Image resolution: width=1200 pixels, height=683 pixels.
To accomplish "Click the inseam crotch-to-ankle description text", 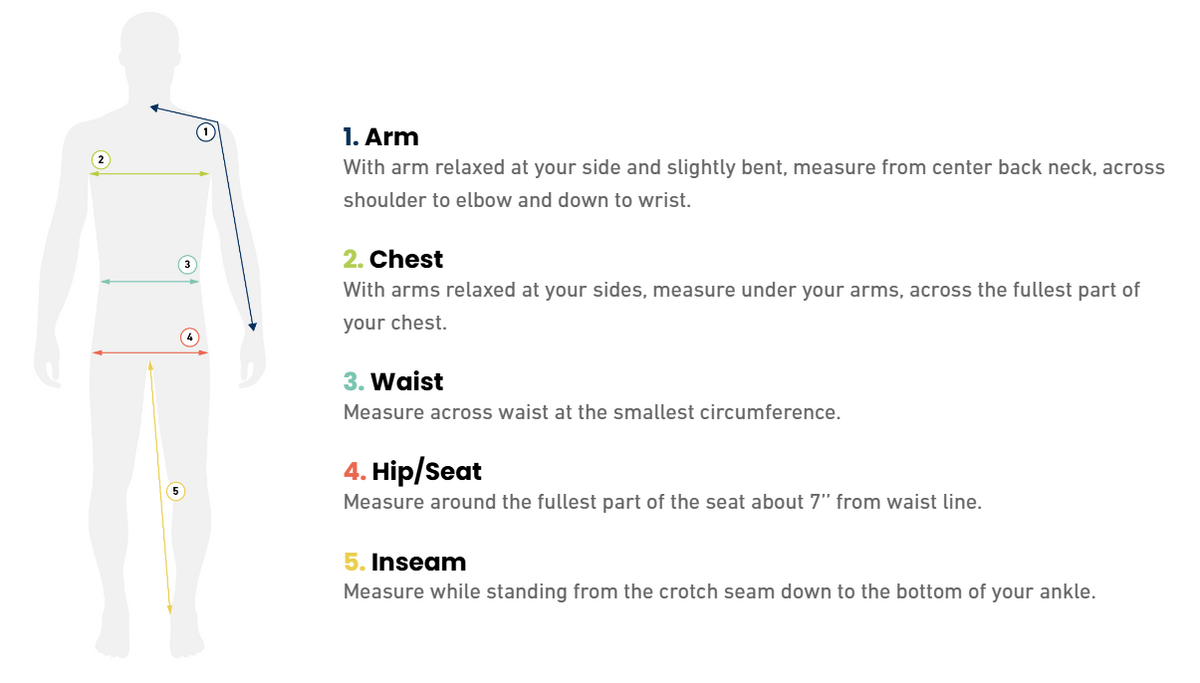I will coord(719,591).
